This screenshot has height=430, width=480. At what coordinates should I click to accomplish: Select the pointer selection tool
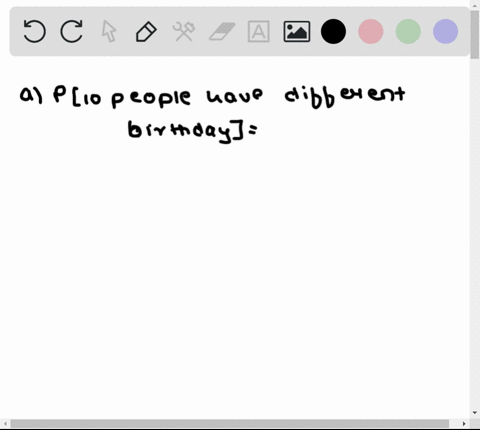(109, 31)
